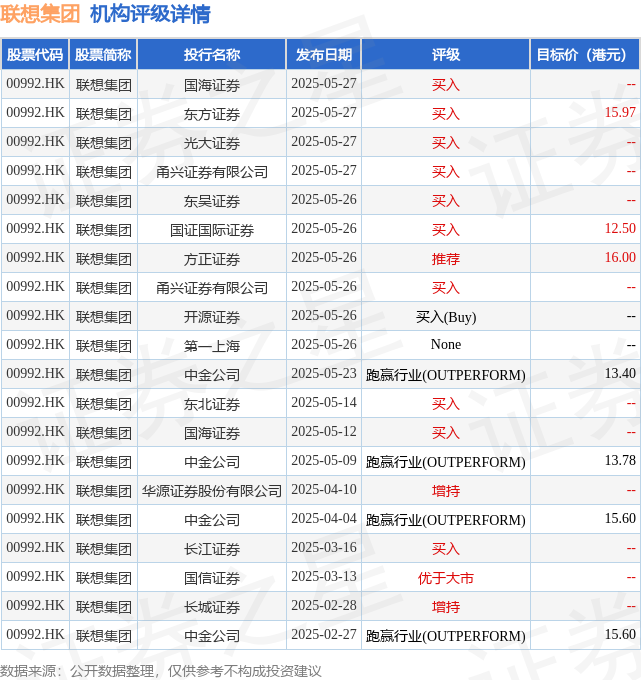Click target price 16.00
The width and height of the screenshot is (641, 680).
pos(620,257)
